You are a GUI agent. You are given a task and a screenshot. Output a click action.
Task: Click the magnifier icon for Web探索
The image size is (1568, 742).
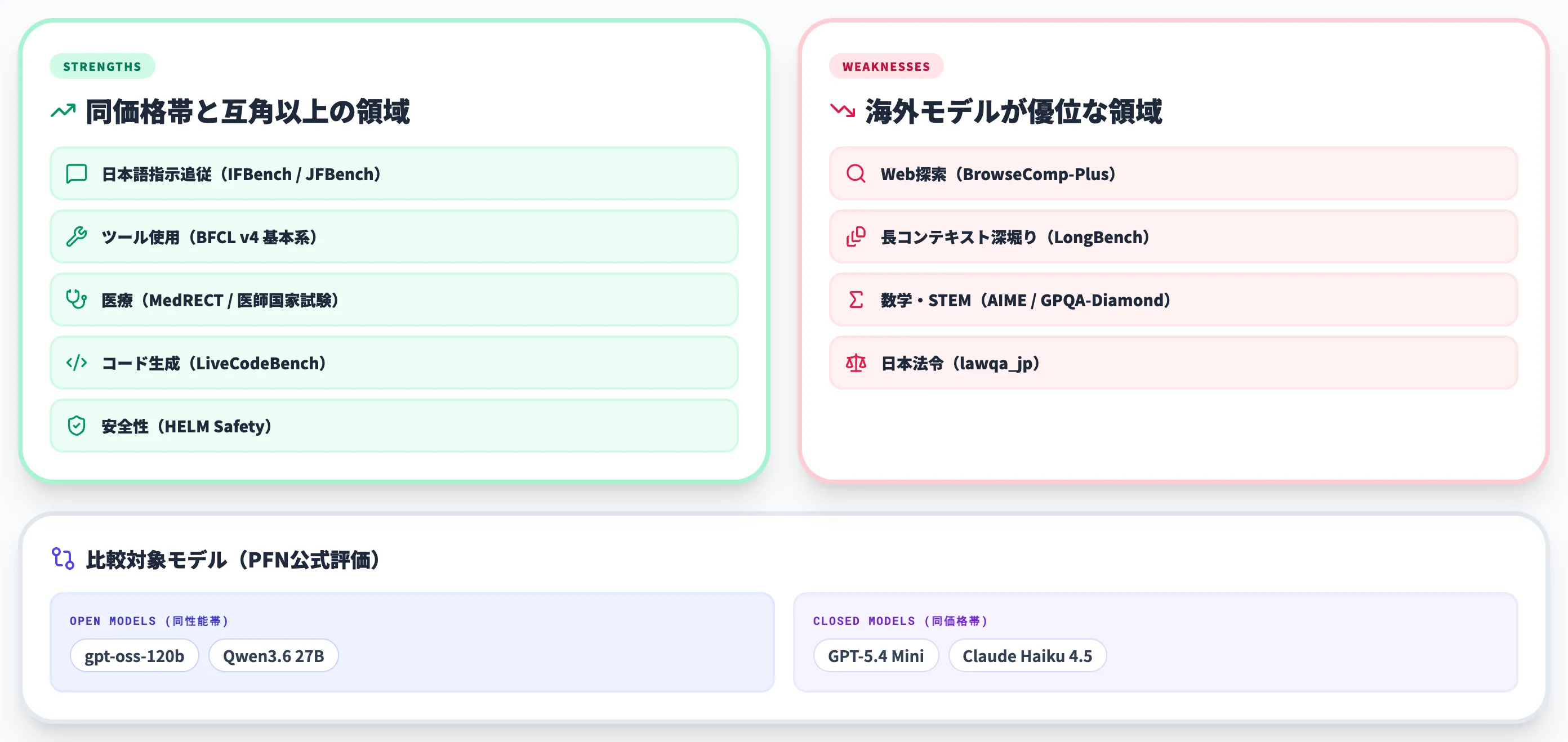click(856, 174)
